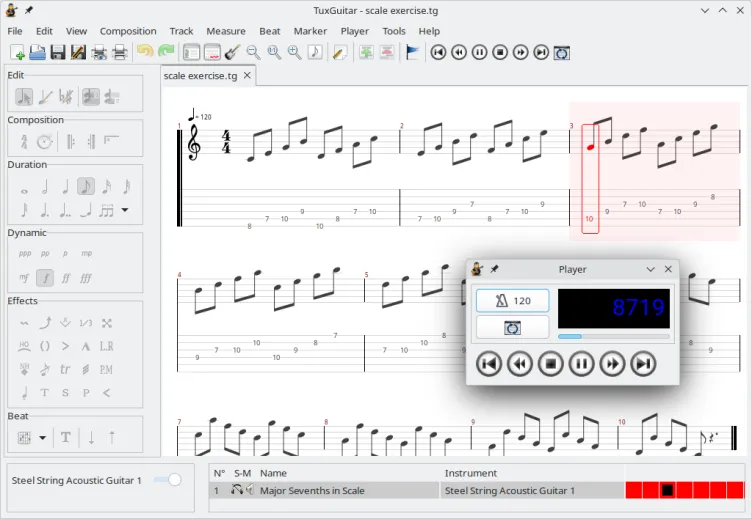
Task: Collapse the Player window using chevron
Action: [x=650, y=270]
